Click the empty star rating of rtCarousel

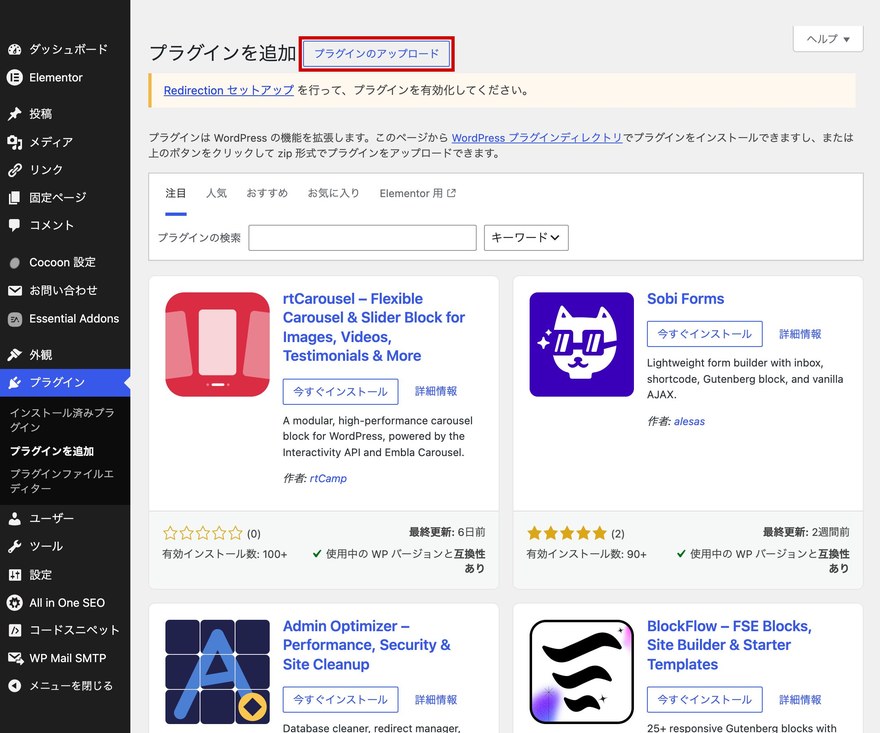coord(203,533)
